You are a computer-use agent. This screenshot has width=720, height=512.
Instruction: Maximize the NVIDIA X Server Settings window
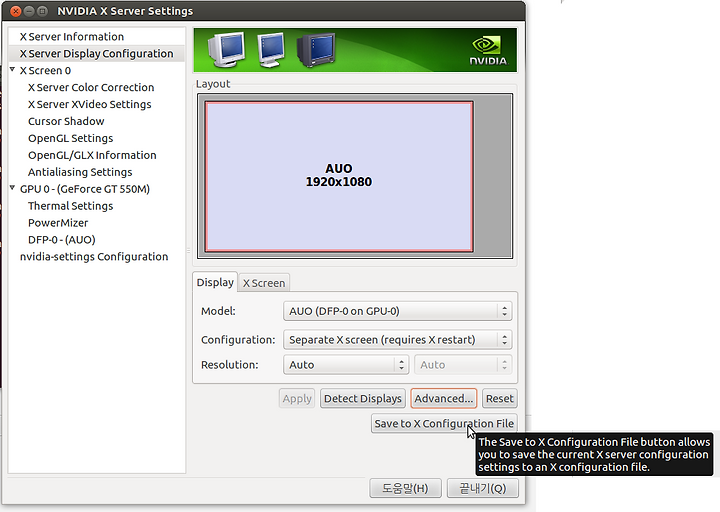coord(42,11)
